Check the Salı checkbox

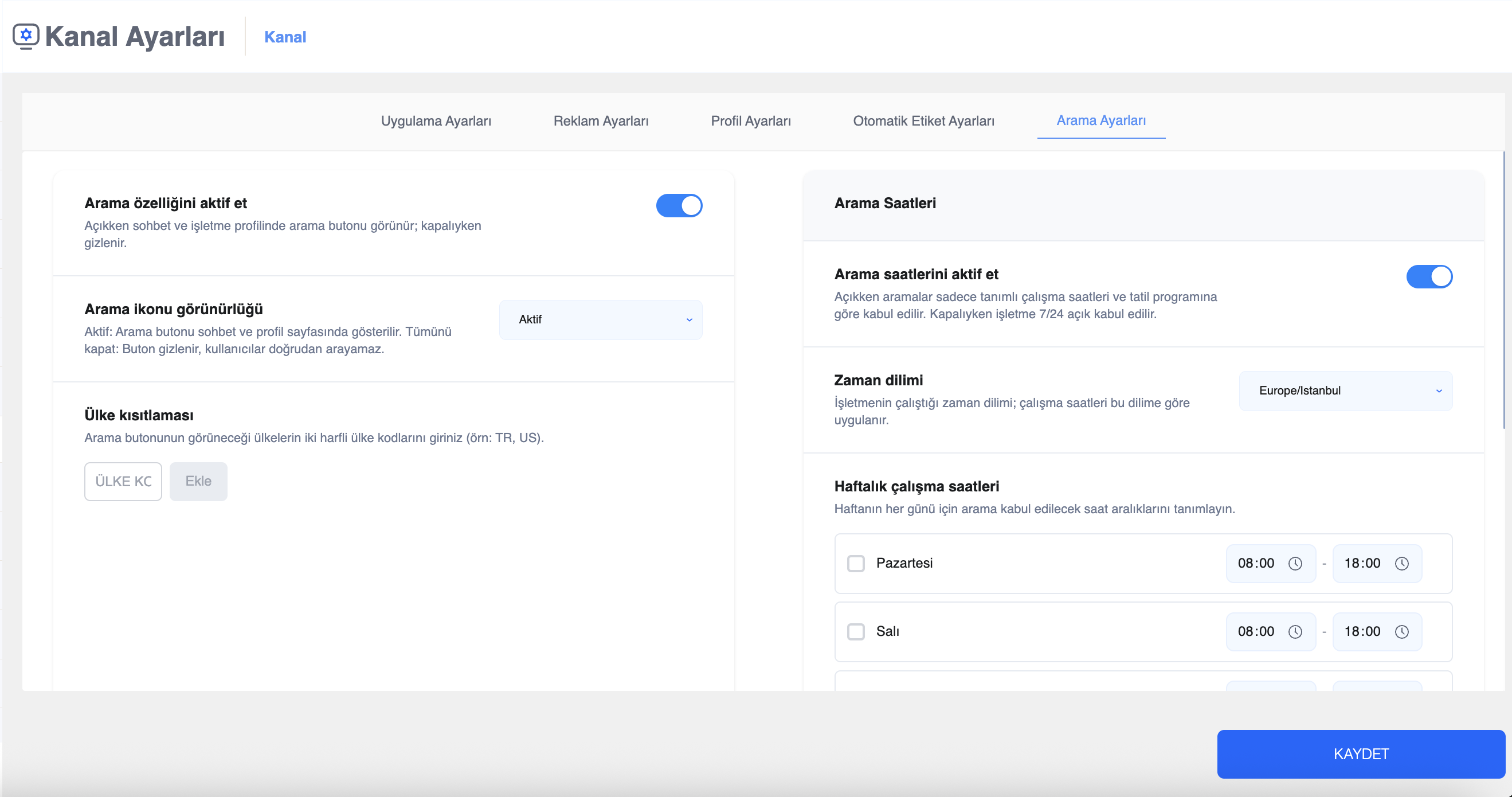pos(856,632)
